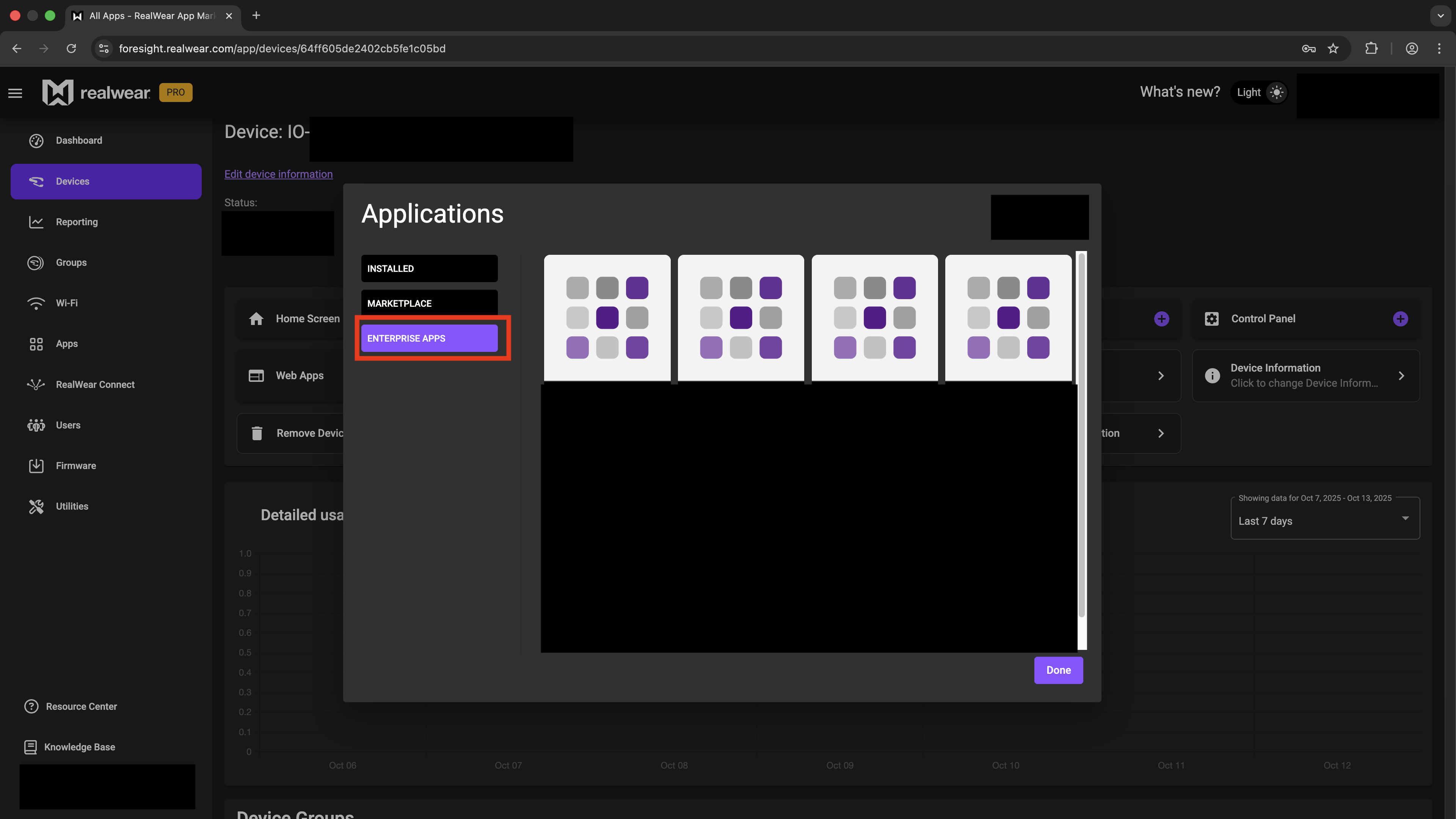The width and height of the screenshot is (1456, 819).
Task: Click plus icon left of Control Panel
Action: pos(1161,319)
